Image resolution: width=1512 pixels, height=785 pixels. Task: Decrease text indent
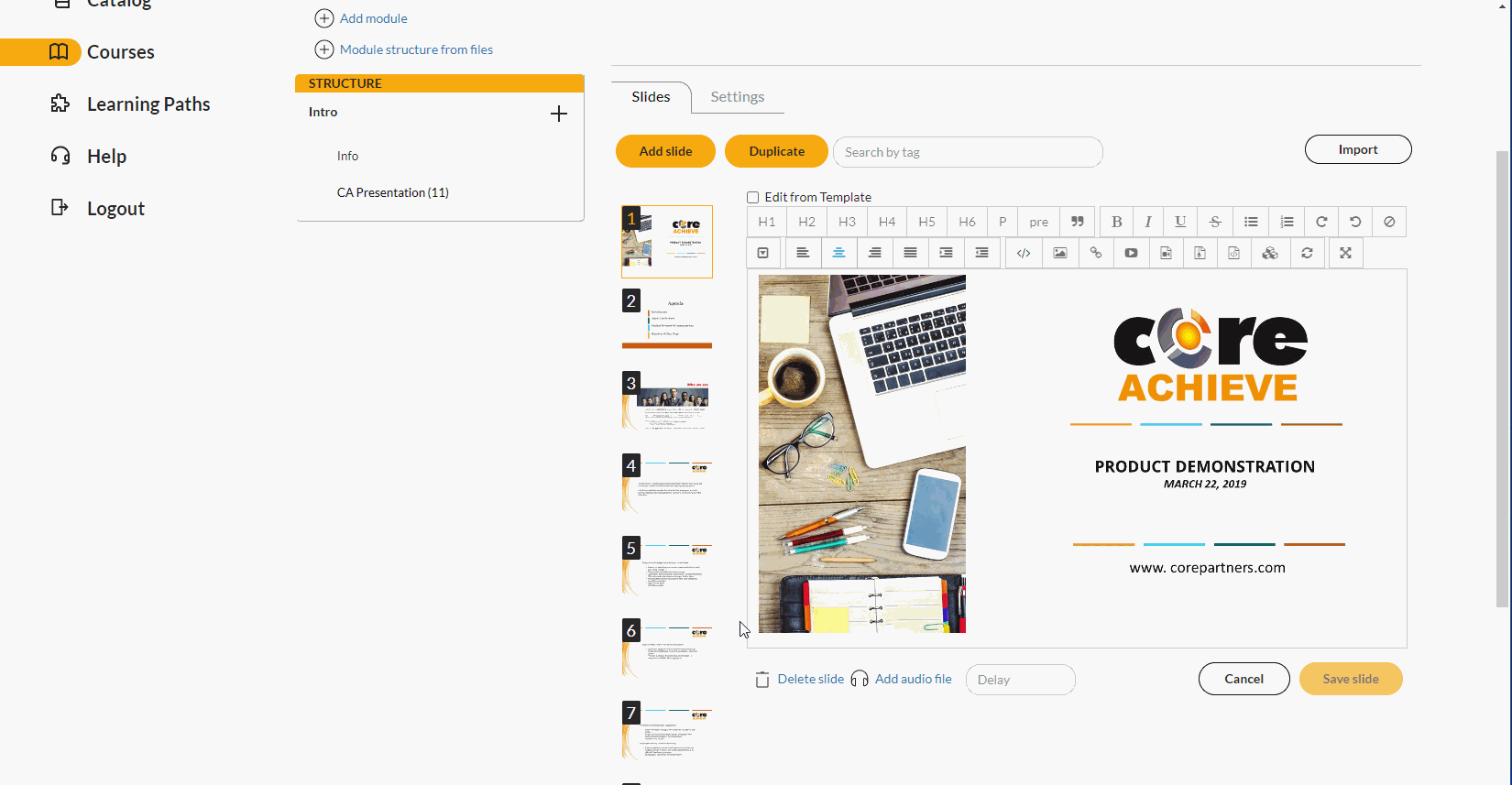pyautogui.click(x=981, y=253)
